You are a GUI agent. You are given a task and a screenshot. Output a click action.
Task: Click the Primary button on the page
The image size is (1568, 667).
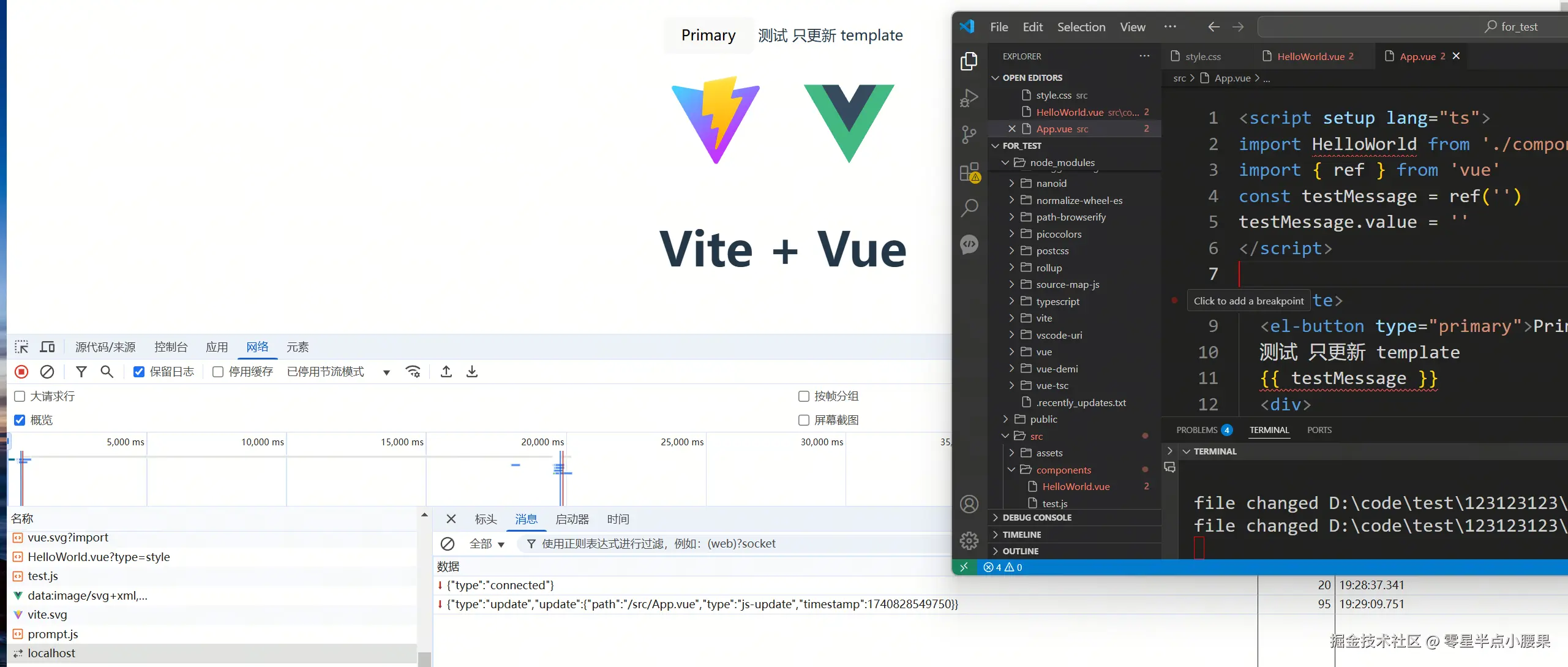pos(708,36)
